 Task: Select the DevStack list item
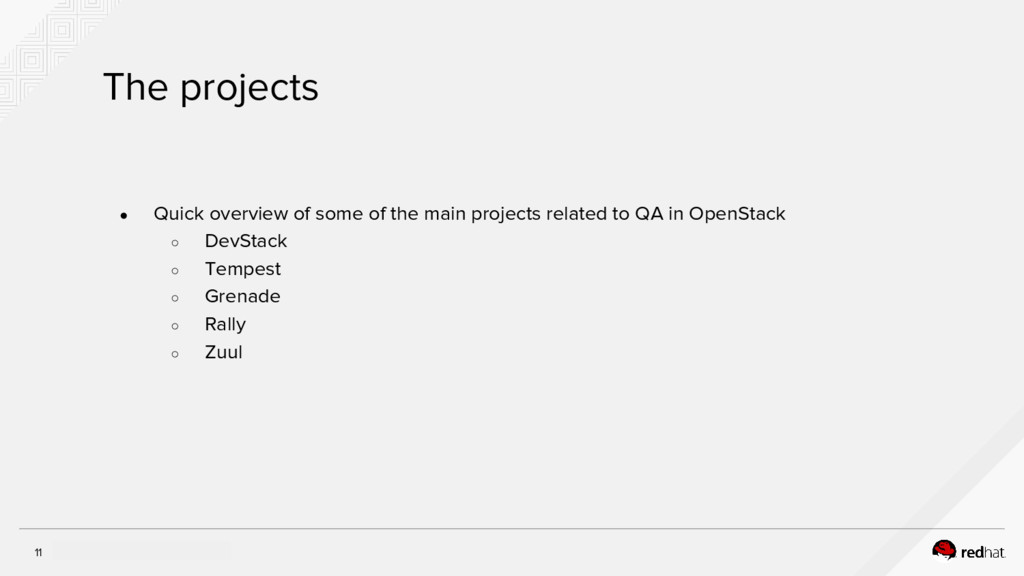(x=245, y=241)
